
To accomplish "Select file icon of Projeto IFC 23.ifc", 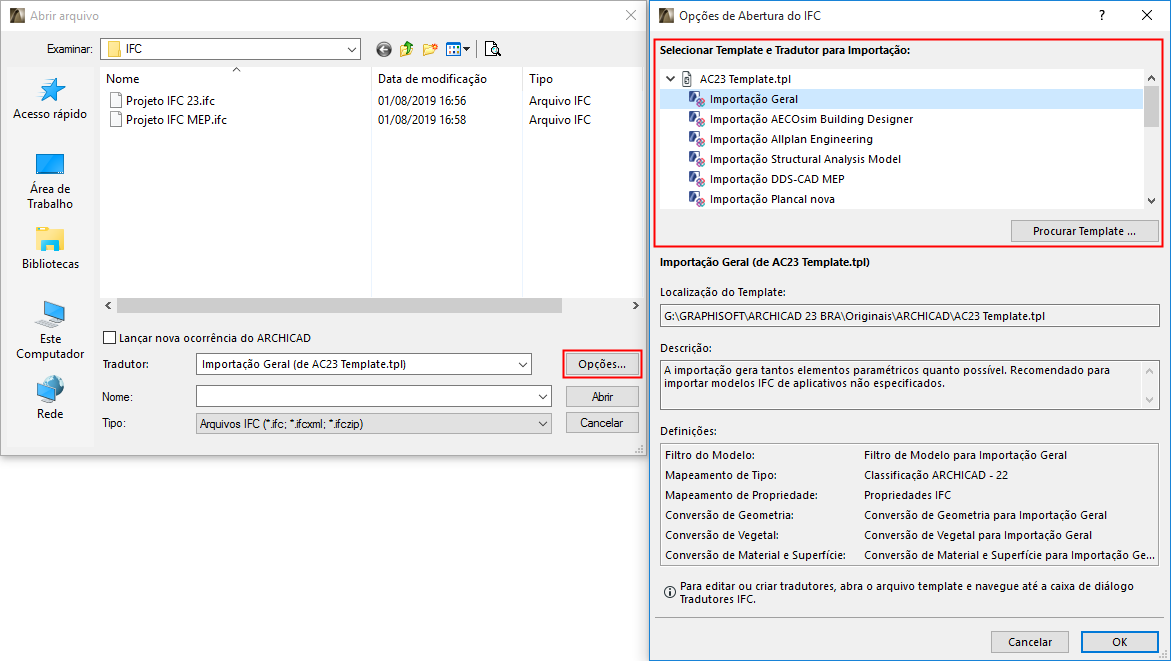I will [x=115, y=100].
